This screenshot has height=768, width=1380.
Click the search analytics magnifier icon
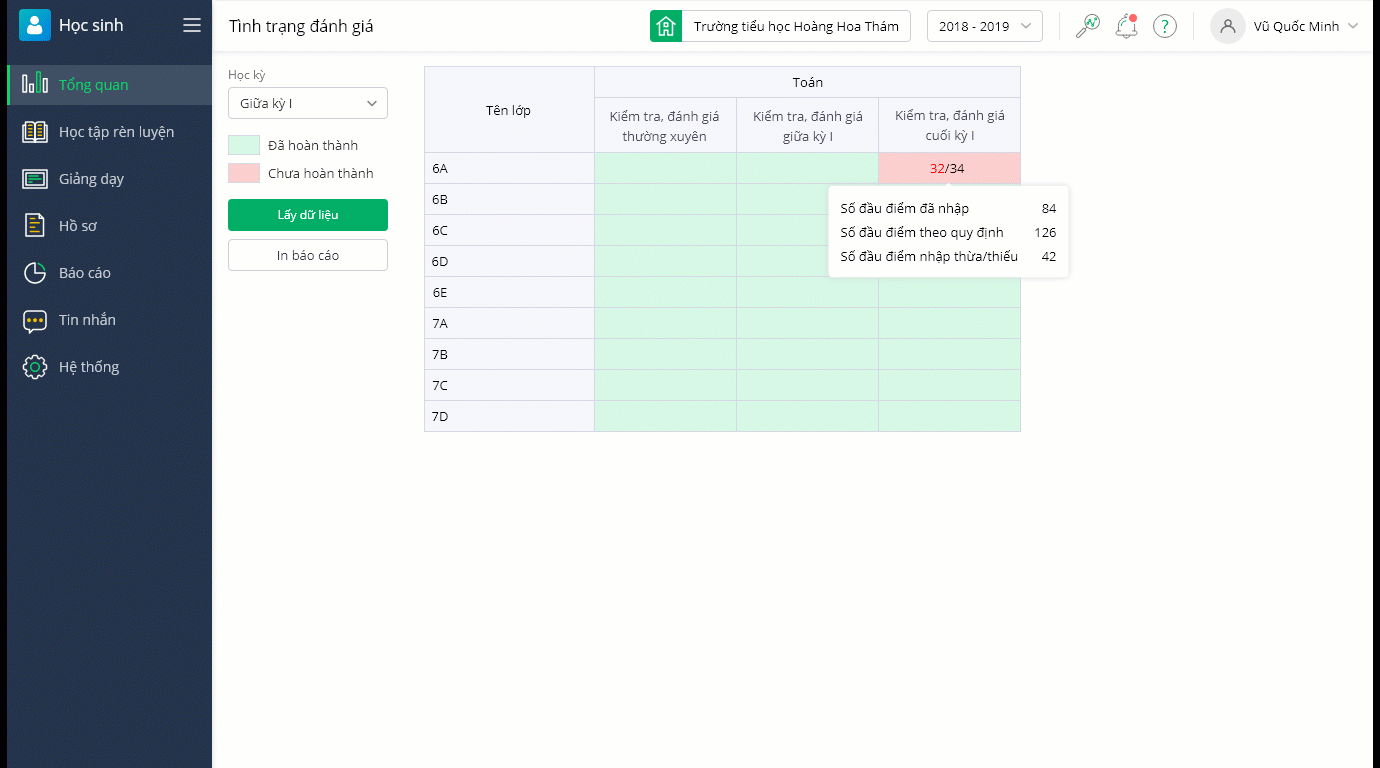1087,26
